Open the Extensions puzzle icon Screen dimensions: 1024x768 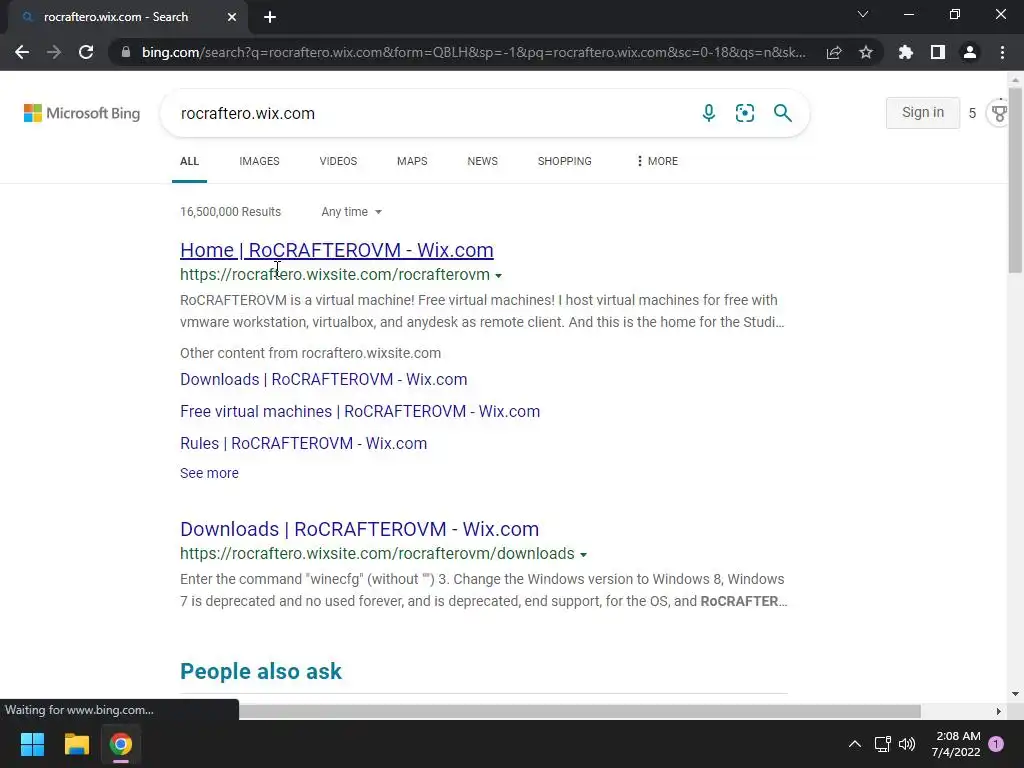(906, 52)
